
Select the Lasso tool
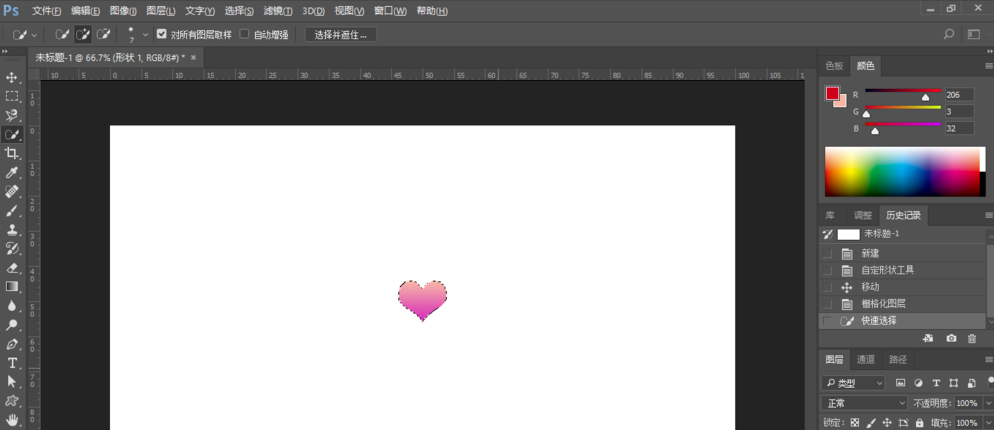(x=11, y=115)
